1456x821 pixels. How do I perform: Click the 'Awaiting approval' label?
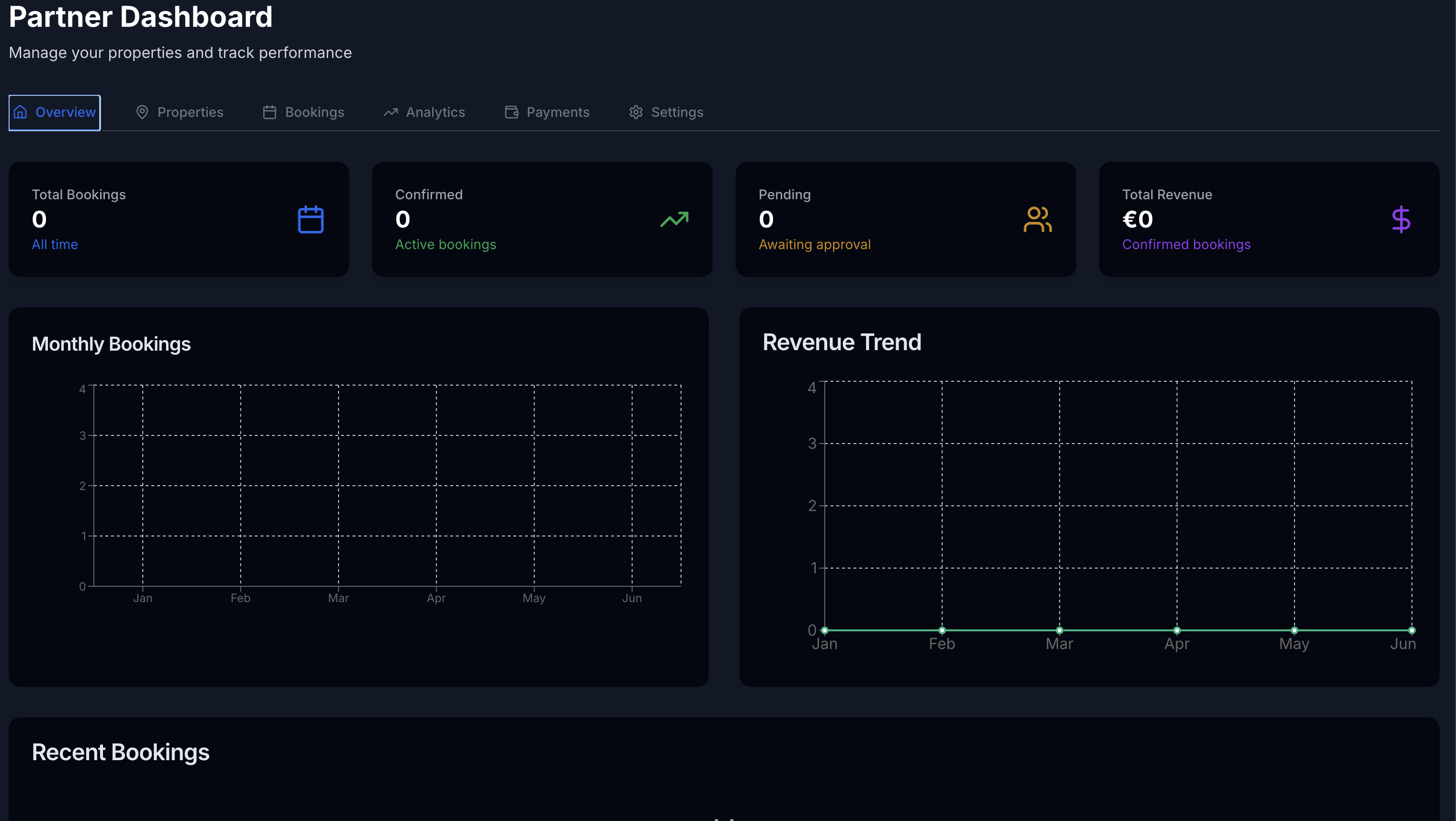815,244
